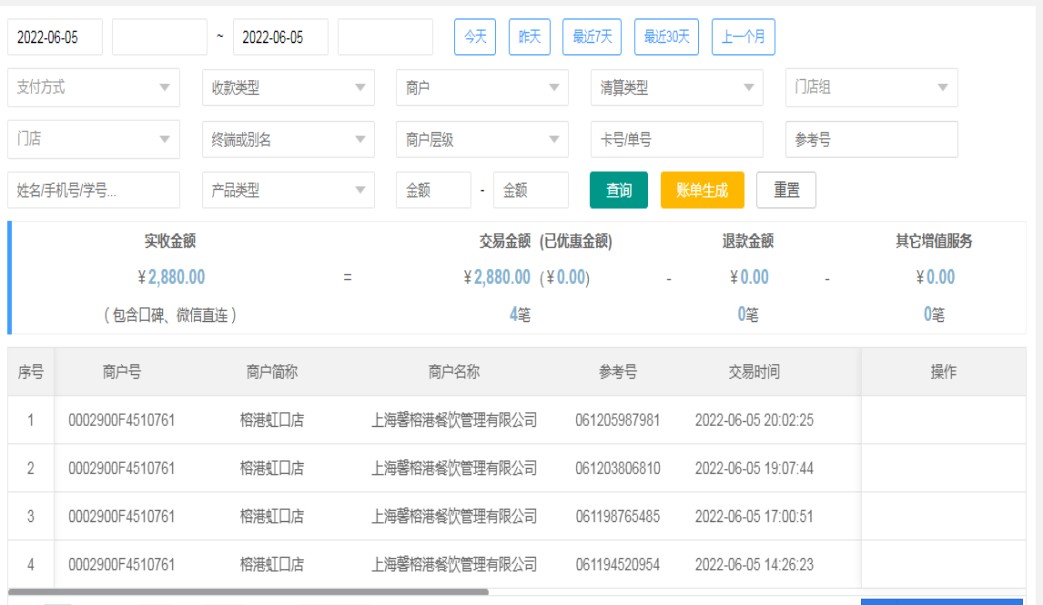
Task: Click the 重置 reset button
Action: (786, 190)
